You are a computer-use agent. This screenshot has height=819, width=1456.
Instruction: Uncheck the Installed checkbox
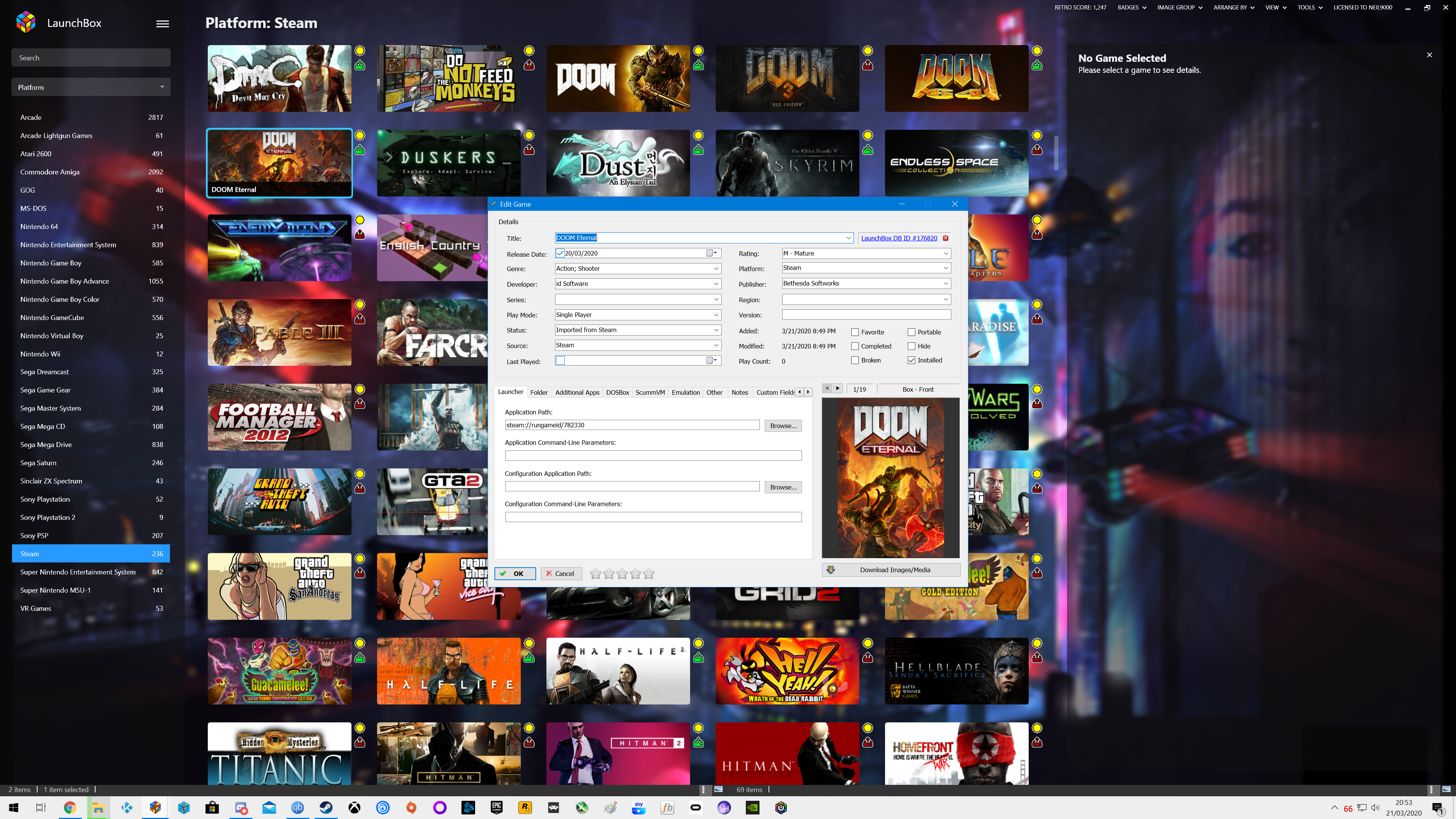tap(912, 361)
